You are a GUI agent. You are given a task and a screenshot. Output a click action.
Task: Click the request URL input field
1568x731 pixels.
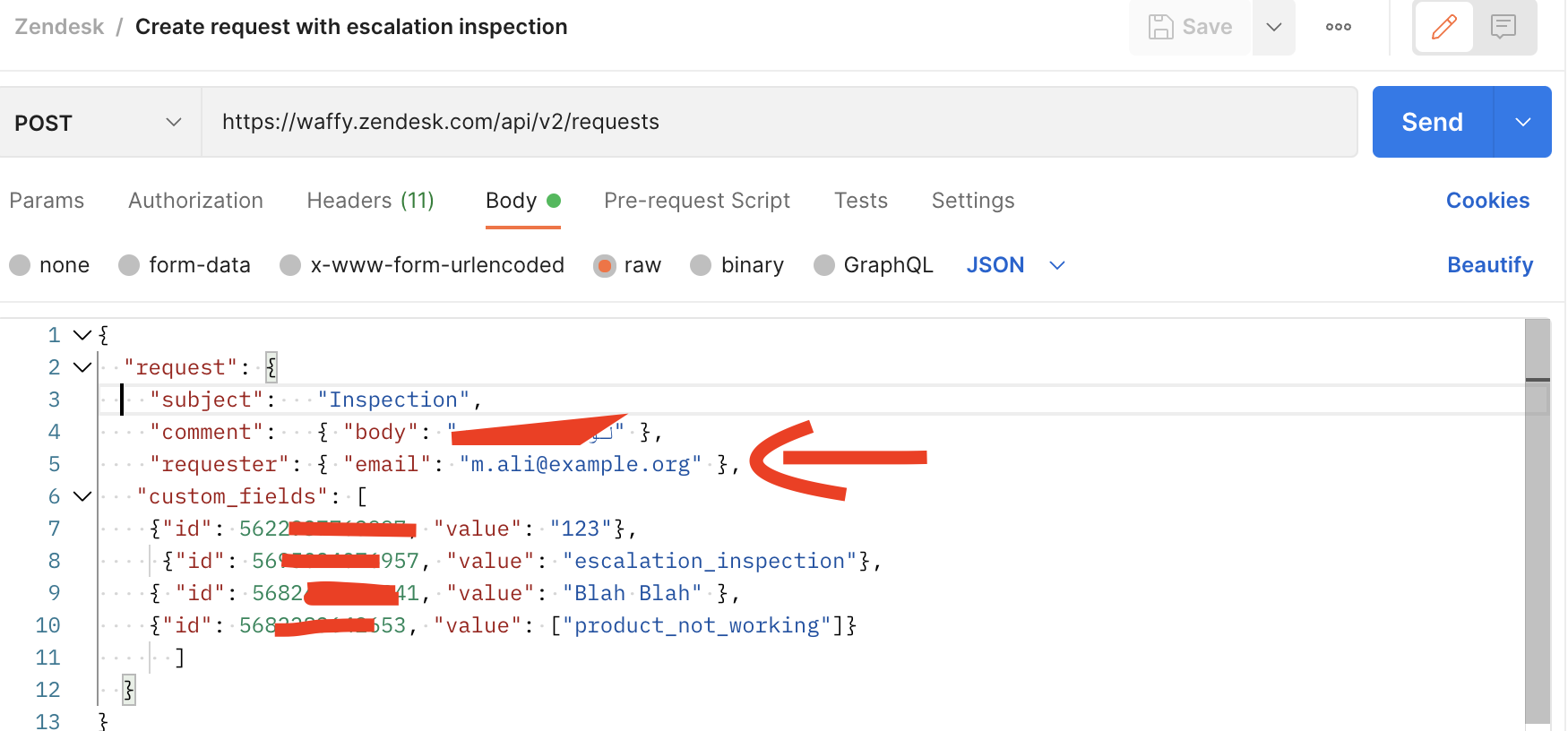[x=778, y=122]
